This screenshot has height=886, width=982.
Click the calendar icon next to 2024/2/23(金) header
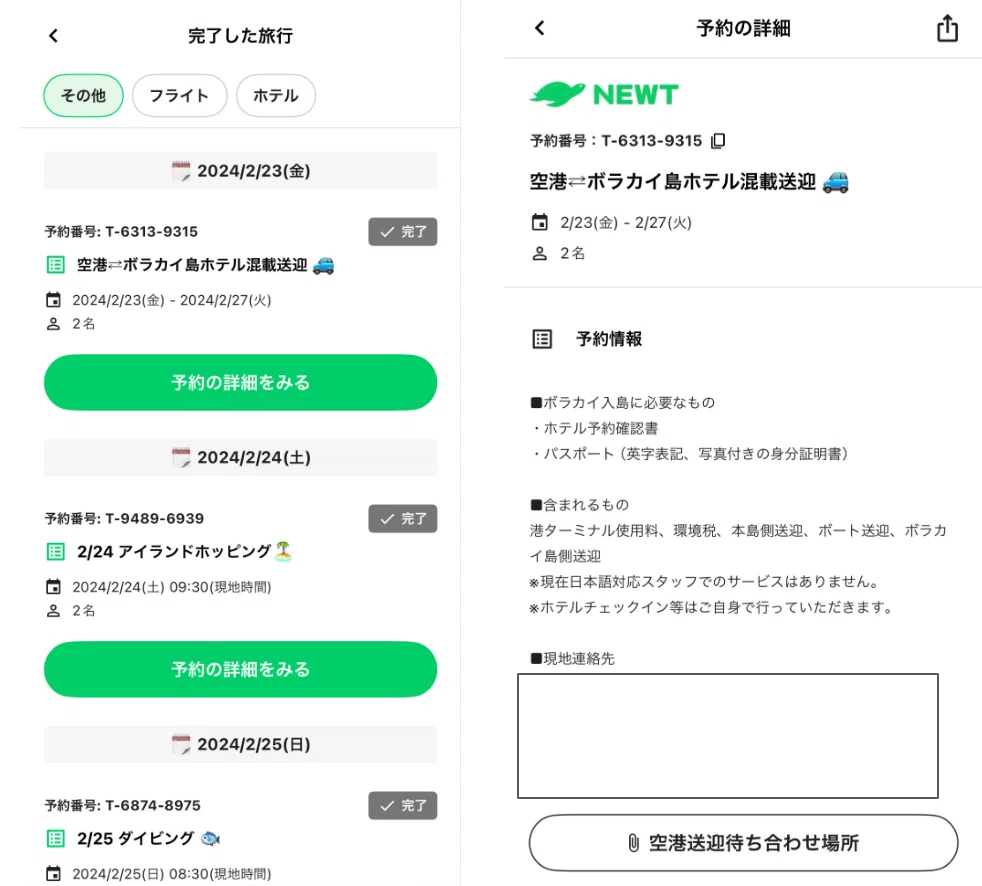pyautogui.click(x=181, y=171)
